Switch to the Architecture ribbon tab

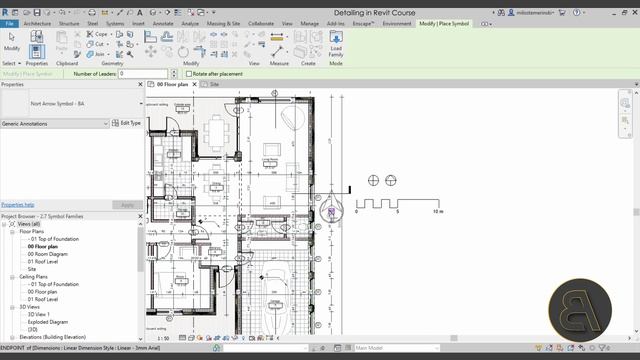[37, 24]
